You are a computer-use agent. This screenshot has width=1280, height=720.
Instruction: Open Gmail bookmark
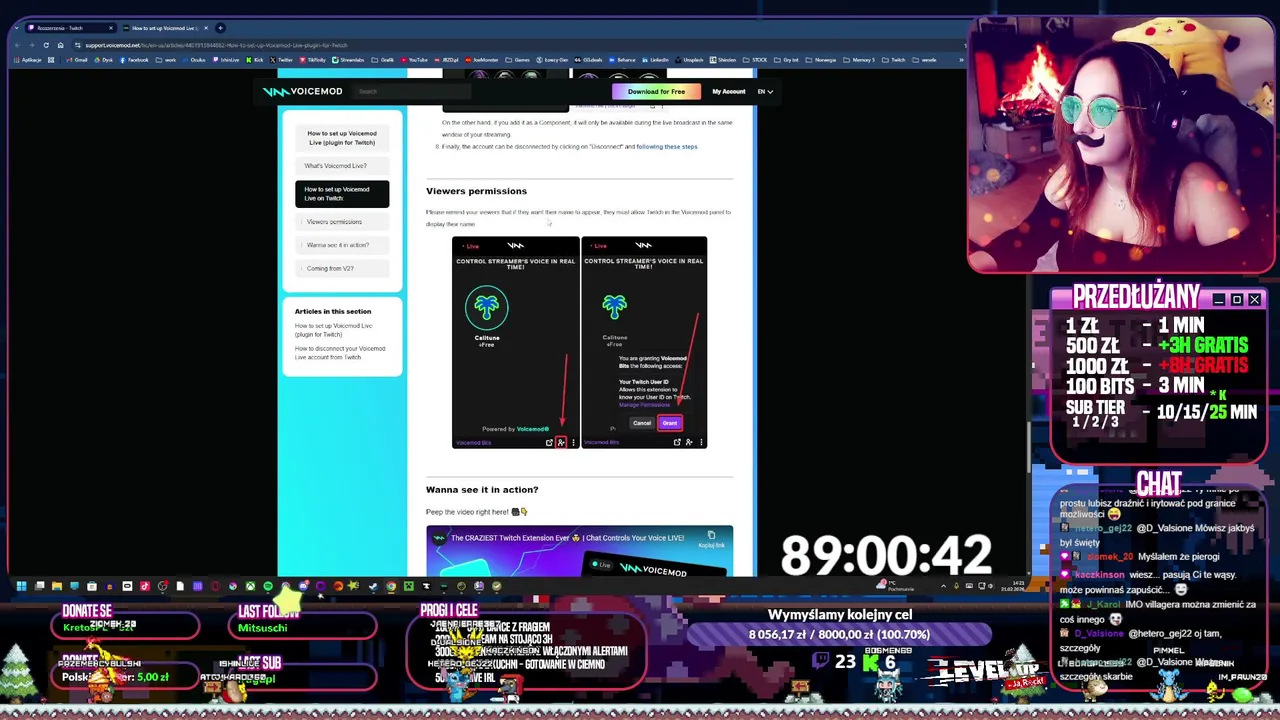77,60
